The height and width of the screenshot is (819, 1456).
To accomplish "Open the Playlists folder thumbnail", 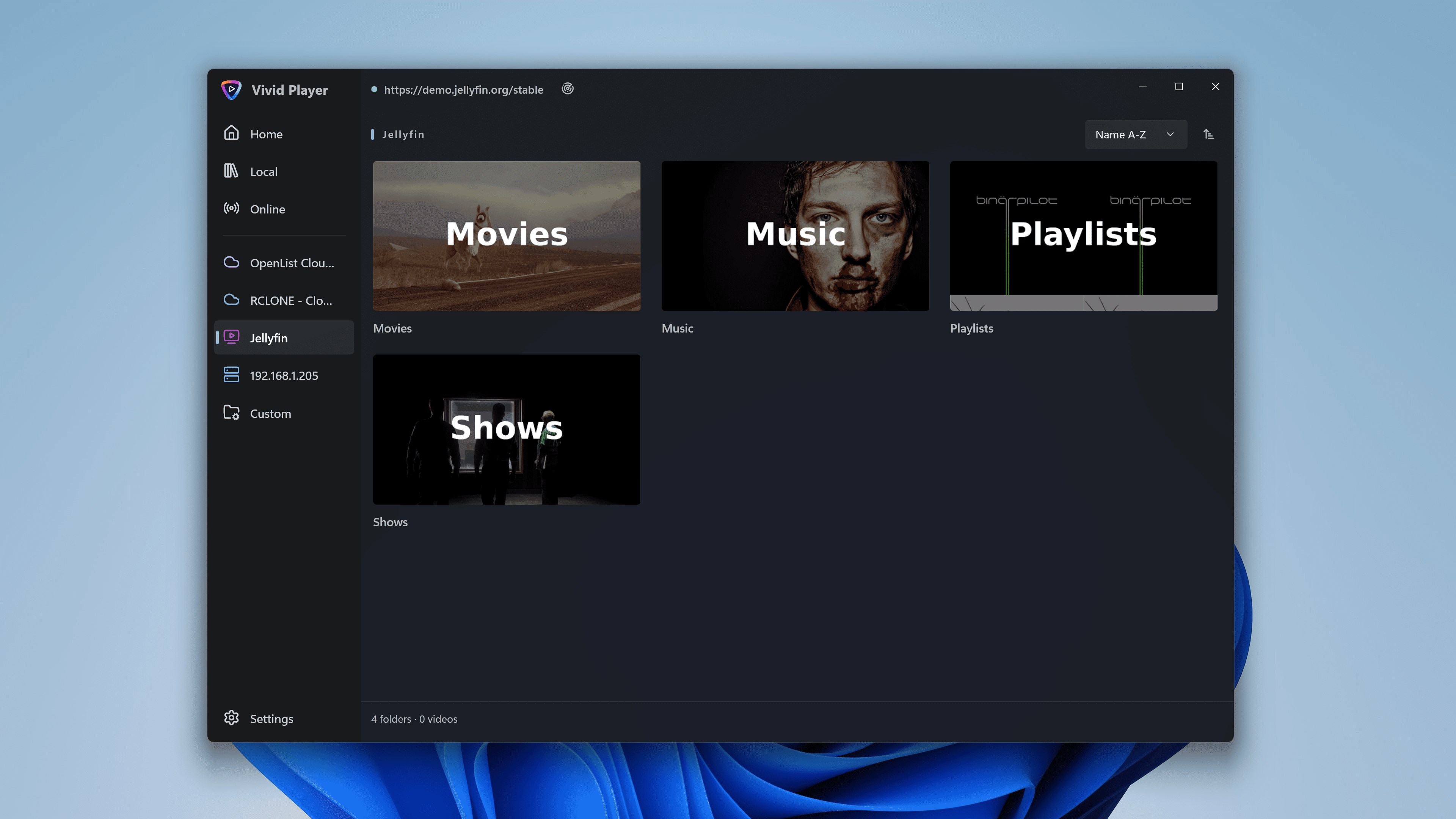I will pos(1084,236).
